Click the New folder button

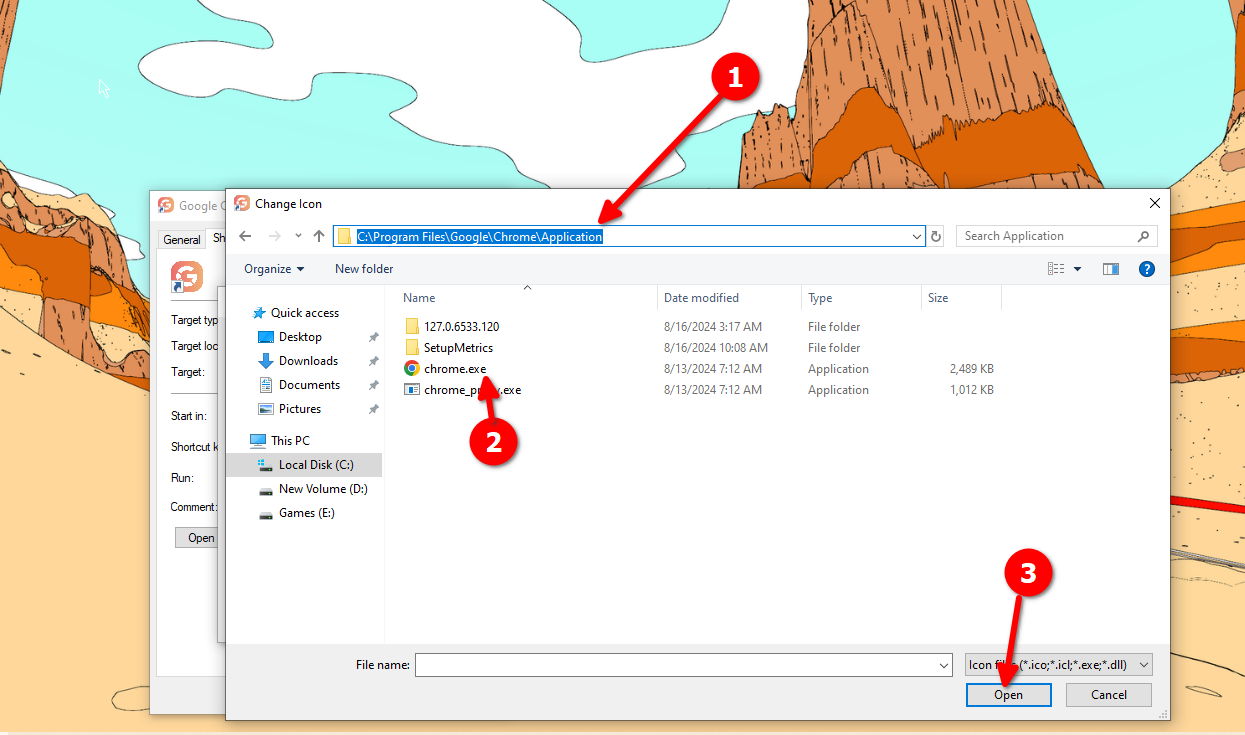(x=364, y=269)
